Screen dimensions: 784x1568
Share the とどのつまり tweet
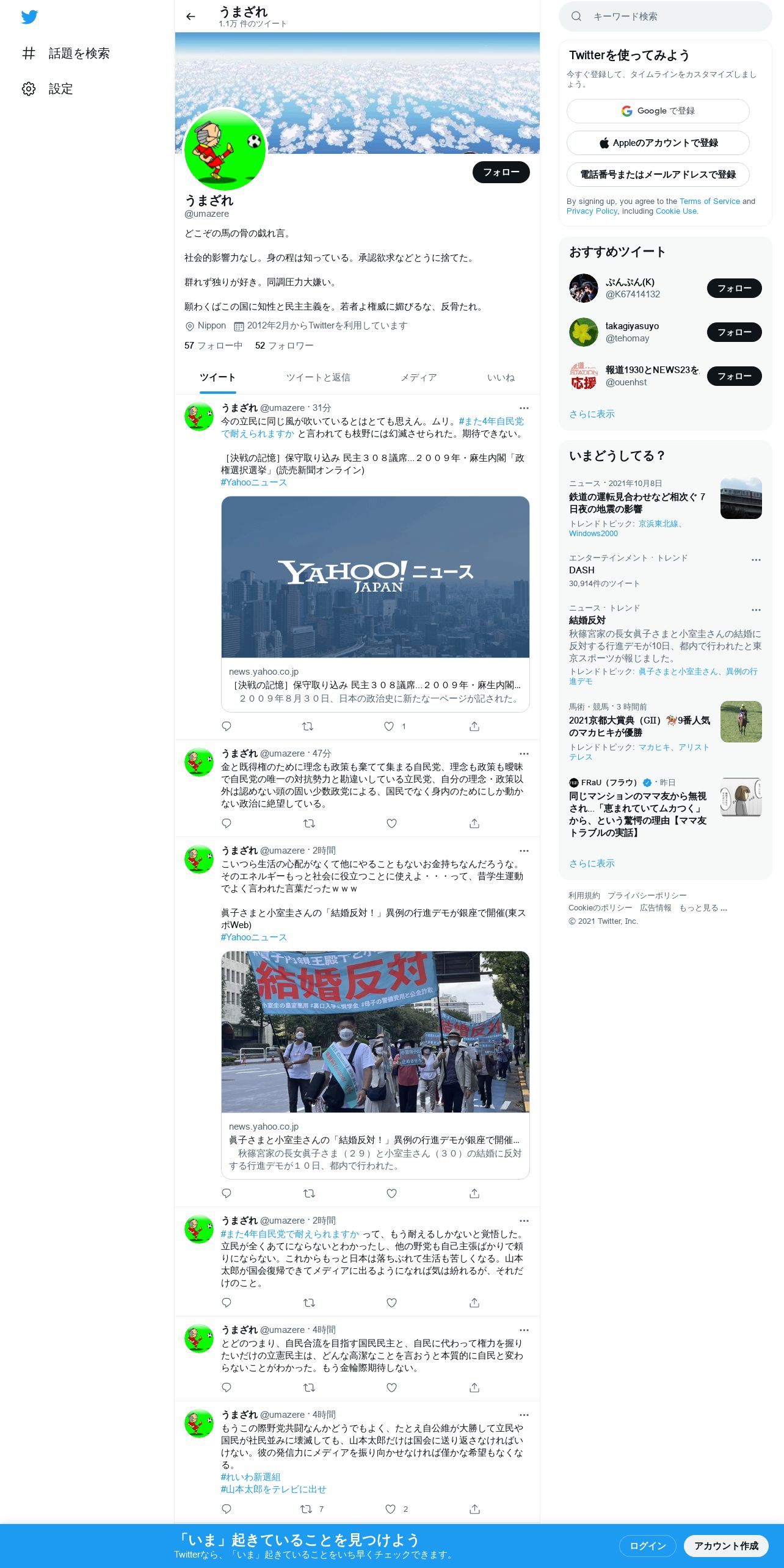point(474,1387)
